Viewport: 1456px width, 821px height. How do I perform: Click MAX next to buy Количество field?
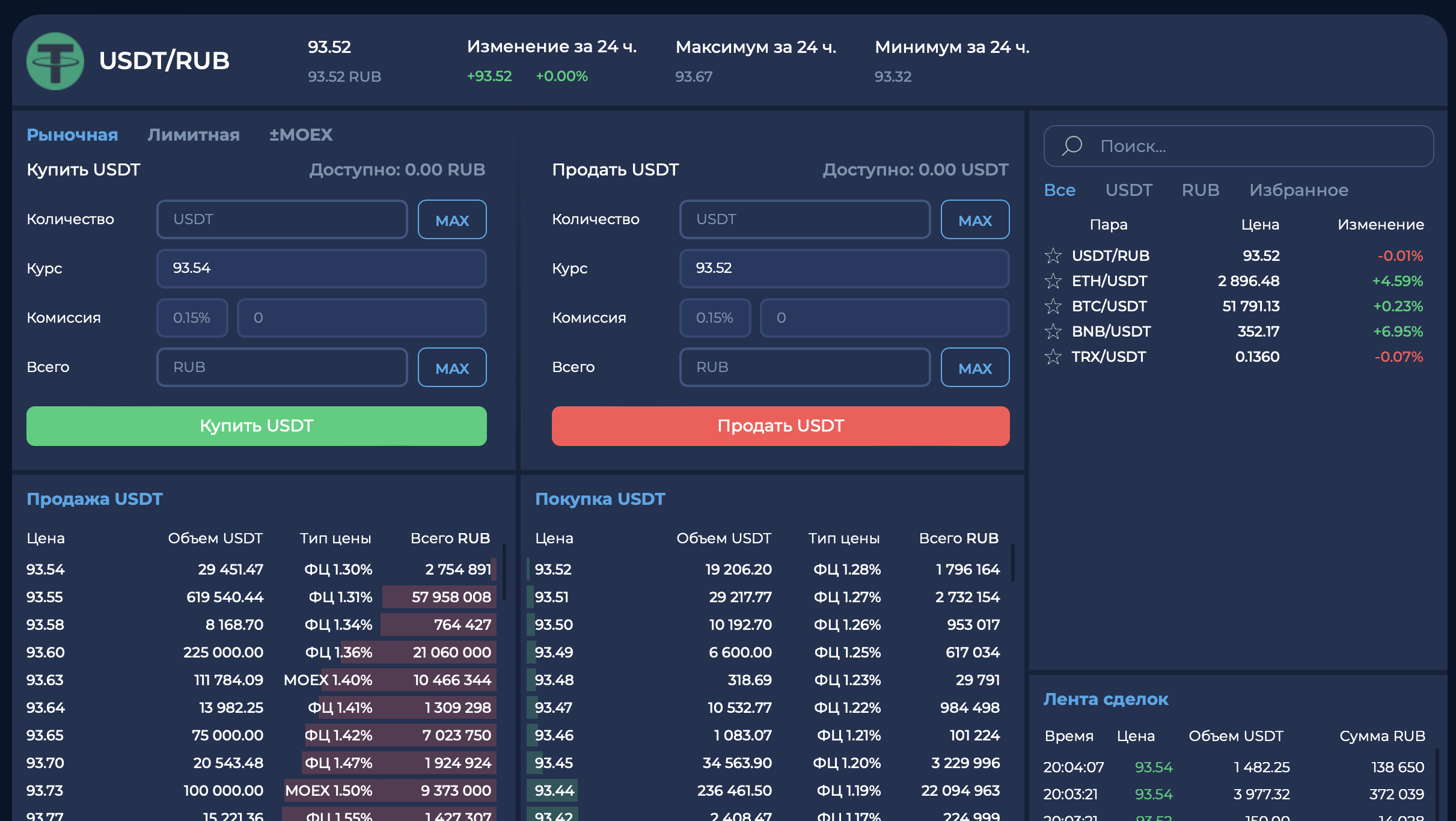coord(452,219)
